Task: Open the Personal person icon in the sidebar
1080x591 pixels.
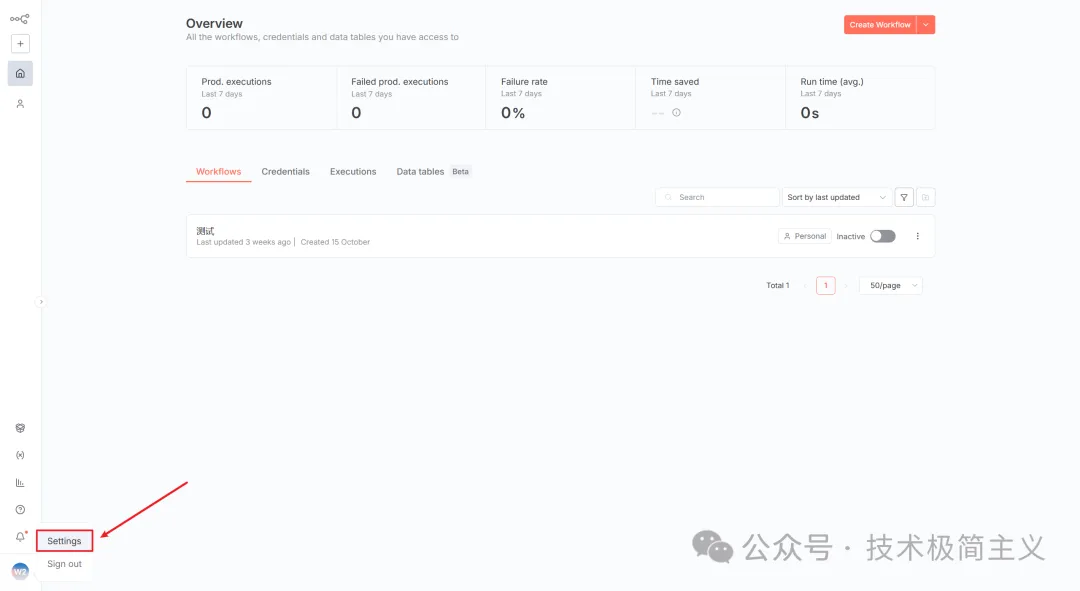Action: (20, 103)
